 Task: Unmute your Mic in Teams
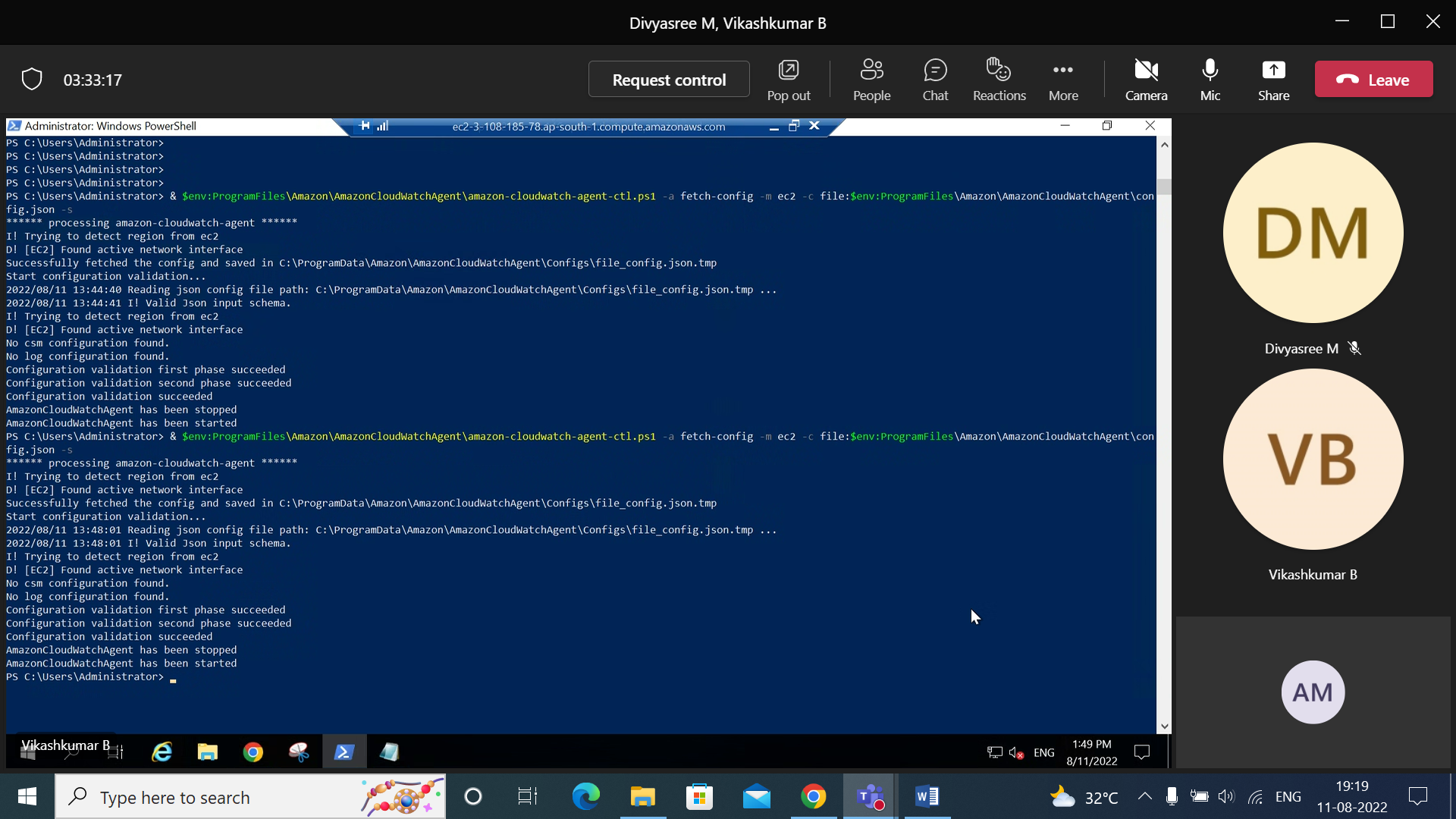pos(1210,79)
